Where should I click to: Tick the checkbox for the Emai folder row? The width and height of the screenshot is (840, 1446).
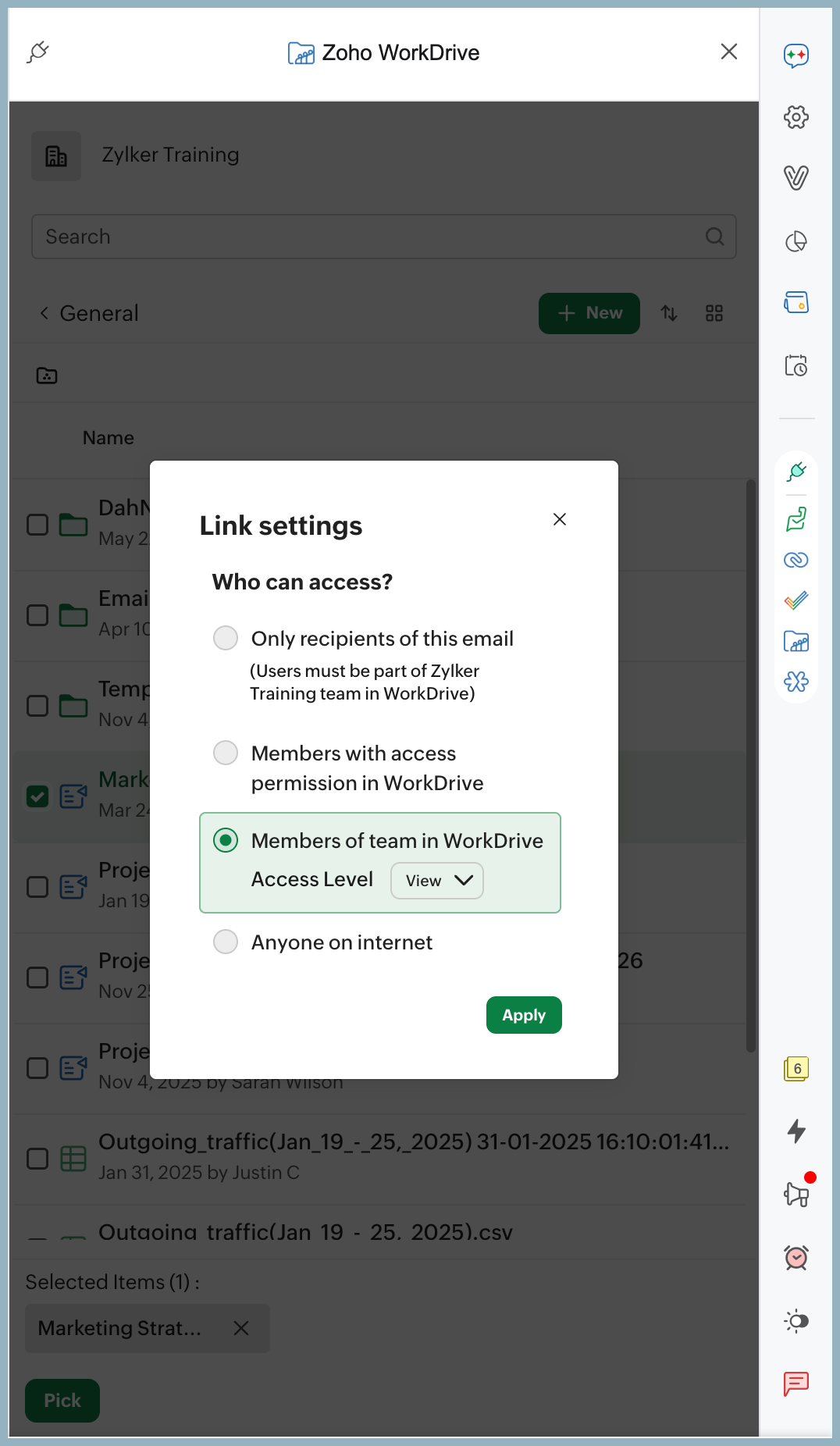tap(37, 615)
